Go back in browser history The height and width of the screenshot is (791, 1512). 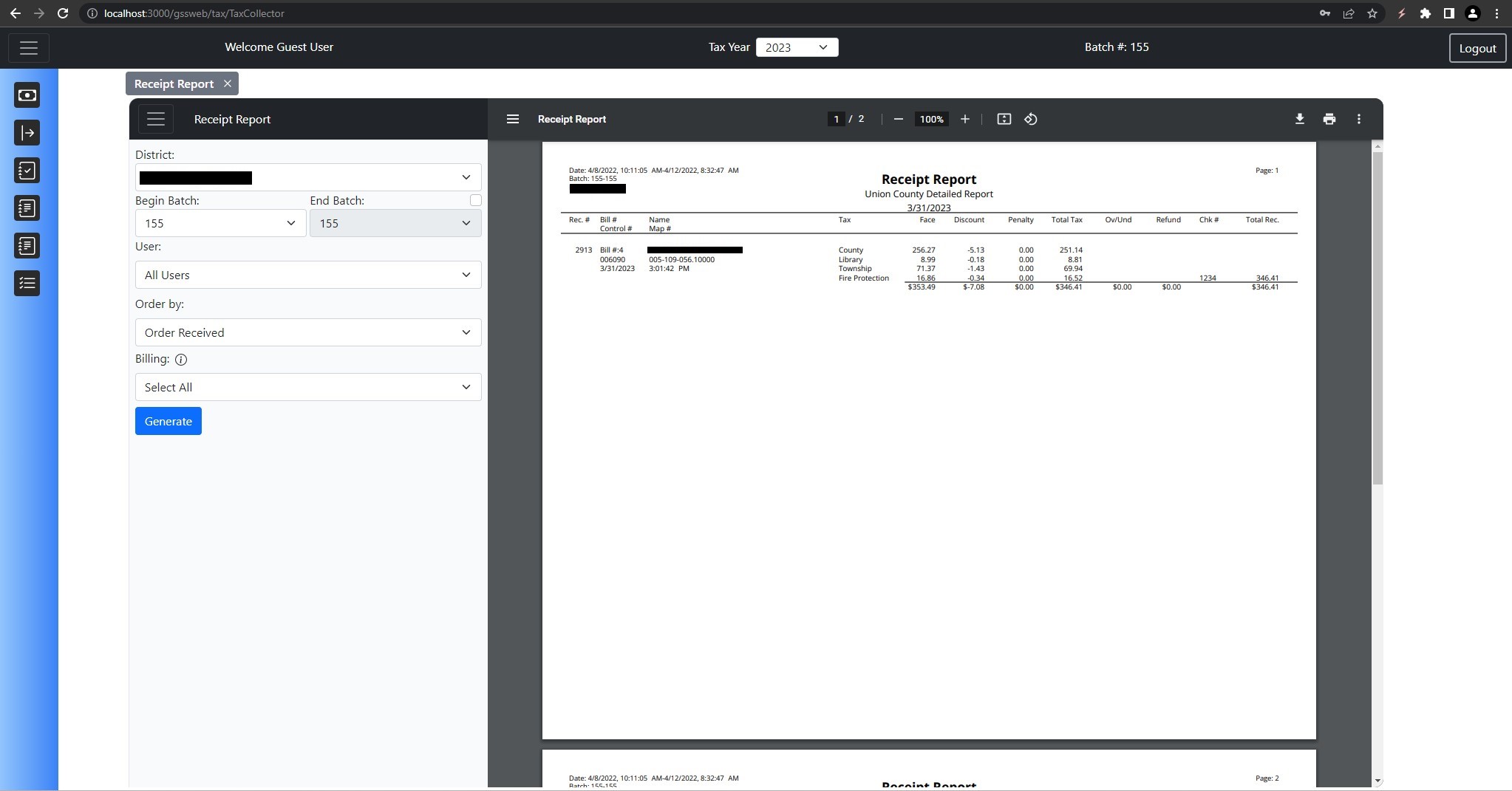[x=16, y=13]
